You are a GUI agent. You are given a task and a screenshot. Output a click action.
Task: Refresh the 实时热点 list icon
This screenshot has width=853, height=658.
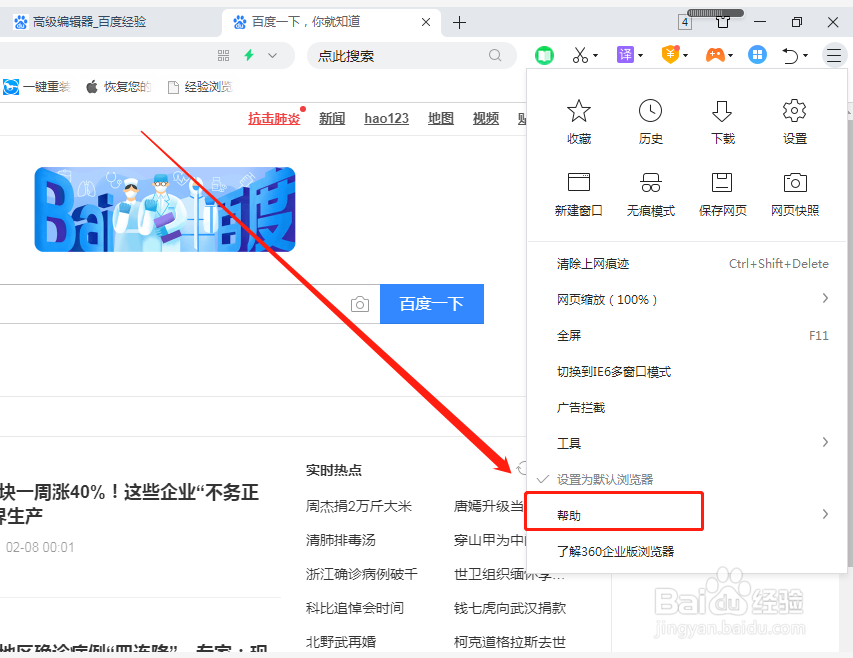(x=521, y=468)
